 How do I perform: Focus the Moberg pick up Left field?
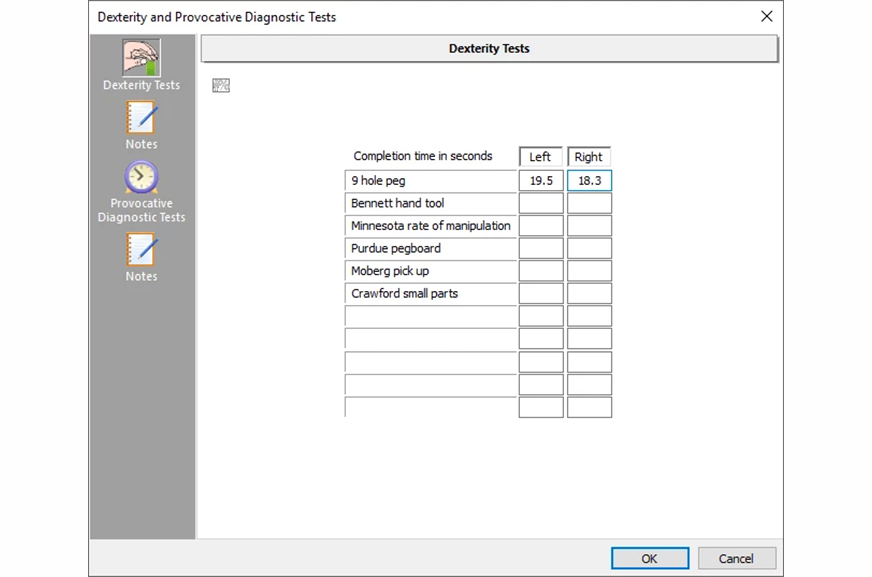pos(541,271)
